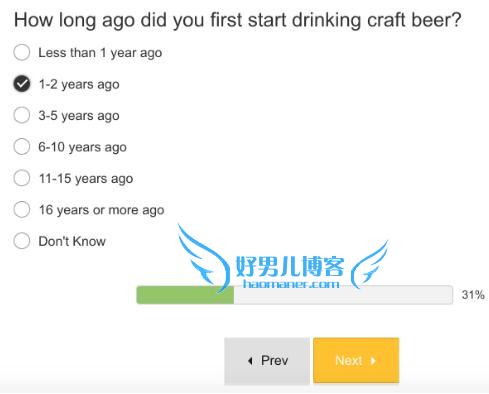Click the empty gray part of progress bar
Image resolution: width=489 pixels, height=394 pixels.
coord(343,295)
